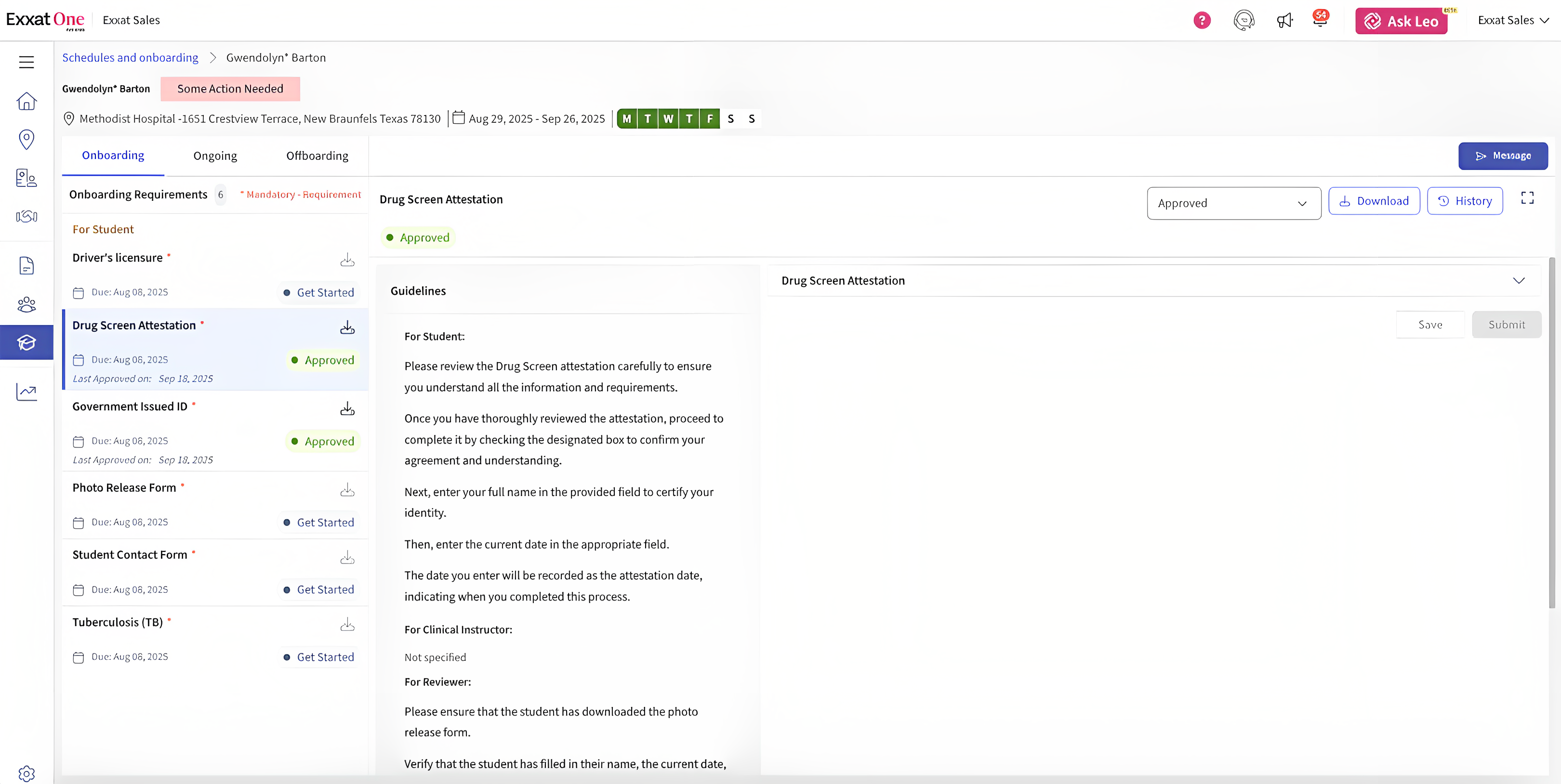1561x784 pixels.
Task: Download the Government Issued ID document
Action: pyautogui.click(x=347, y=409)
